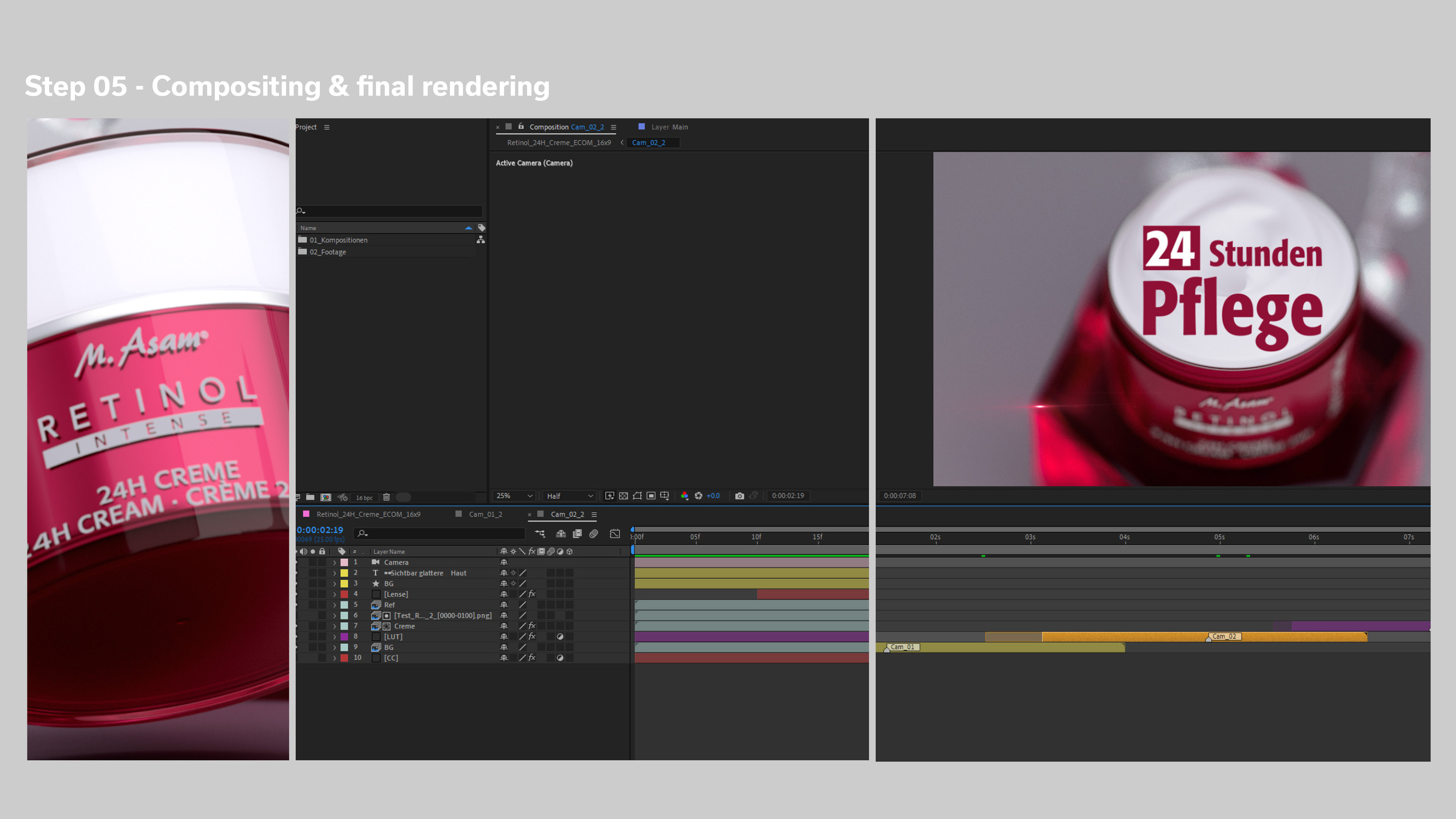Expand the [LUT] layer properties
Screen dimensions: 1456x819
[334, 637]
